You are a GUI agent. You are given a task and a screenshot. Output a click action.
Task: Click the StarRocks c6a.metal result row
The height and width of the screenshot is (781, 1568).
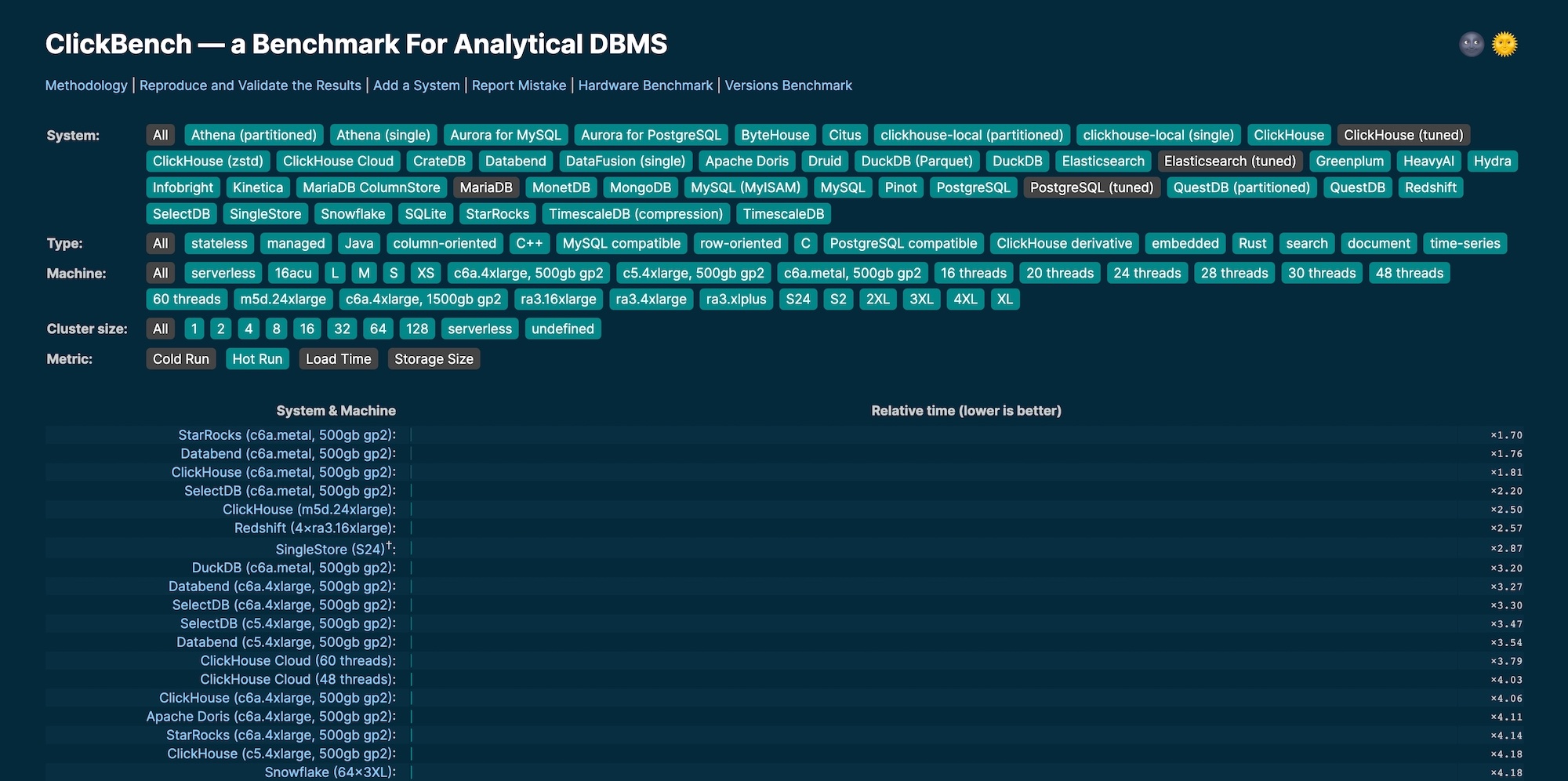coord(287,435)
